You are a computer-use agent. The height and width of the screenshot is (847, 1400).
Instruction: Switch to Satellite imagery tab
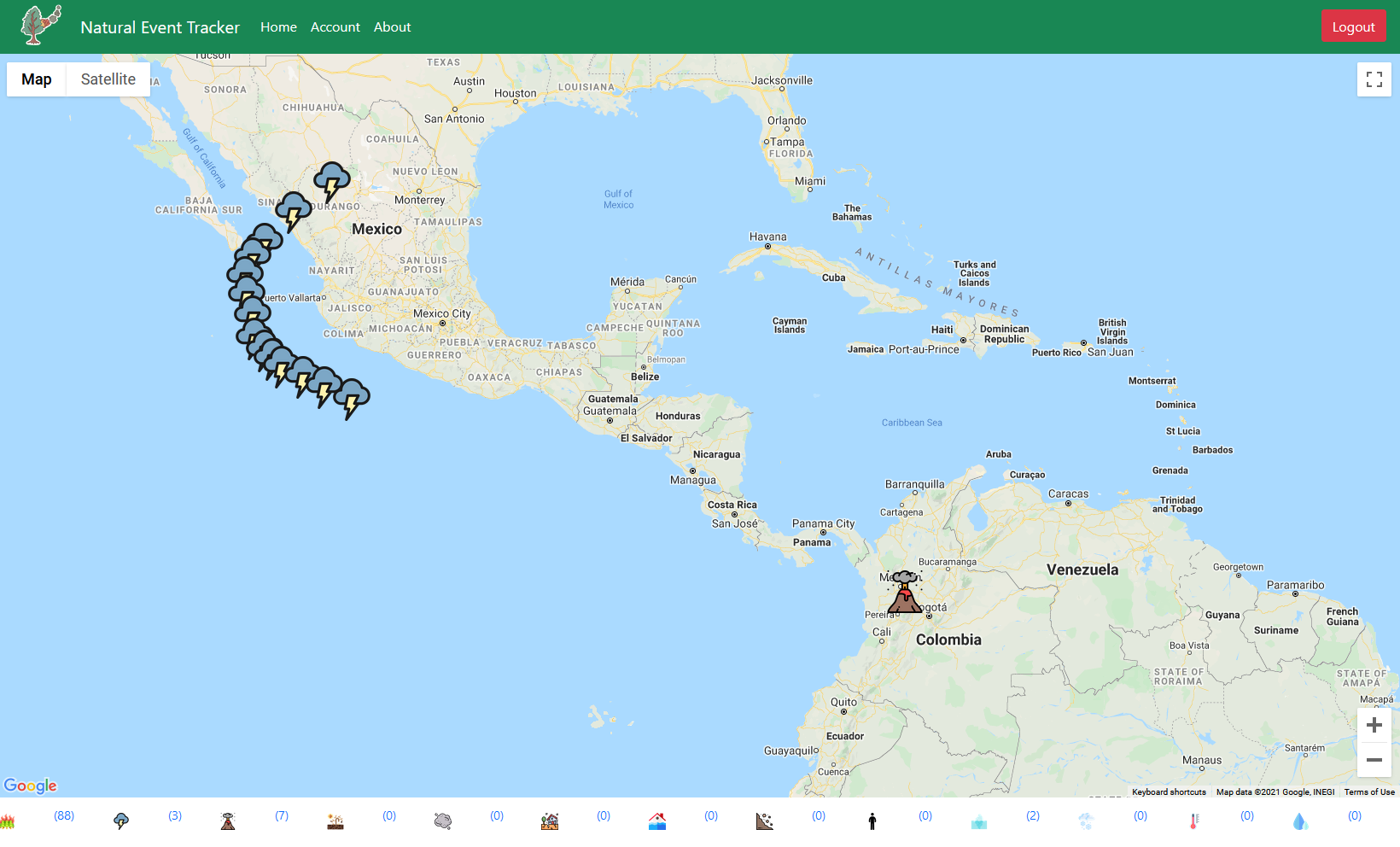tap(108, 79)
